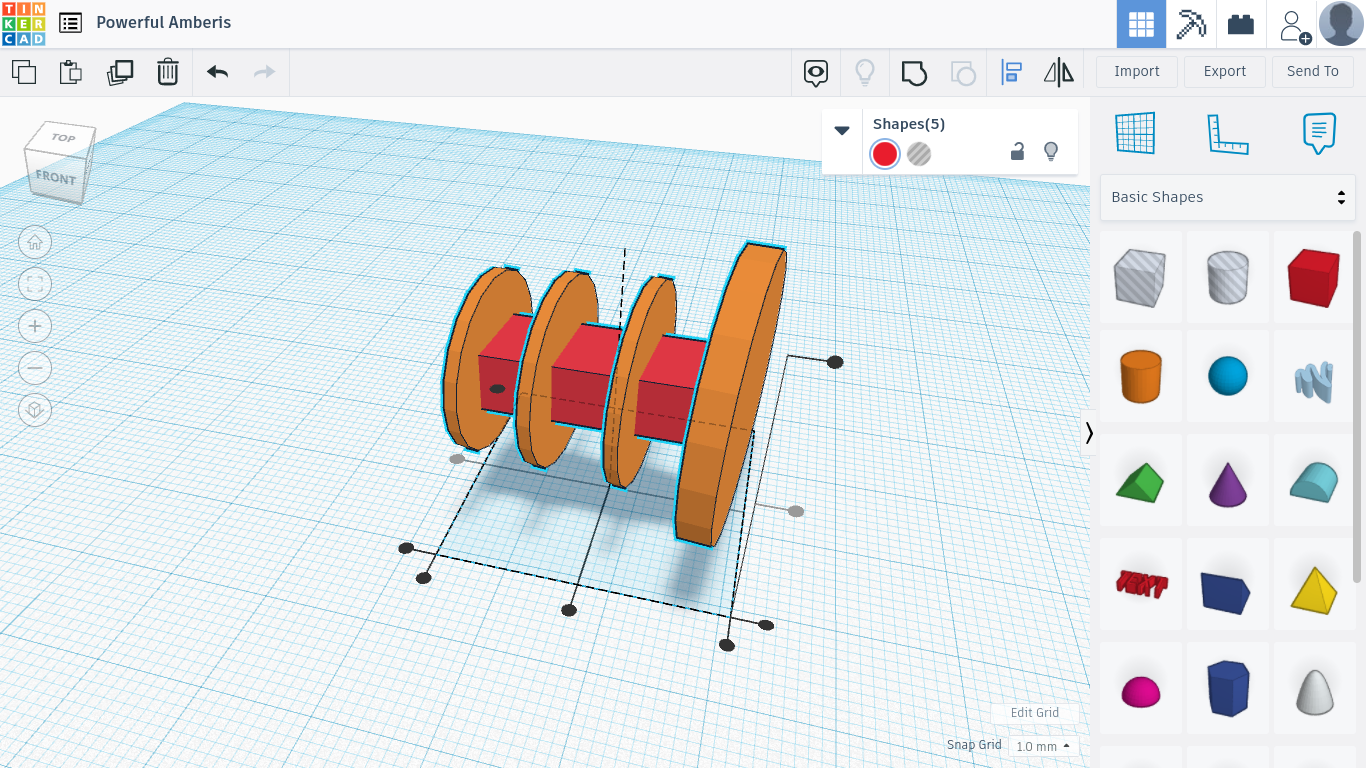Screen dimensions: 1366x768
Task: Delete the selected shapes
Action: (x=168, y=72)
